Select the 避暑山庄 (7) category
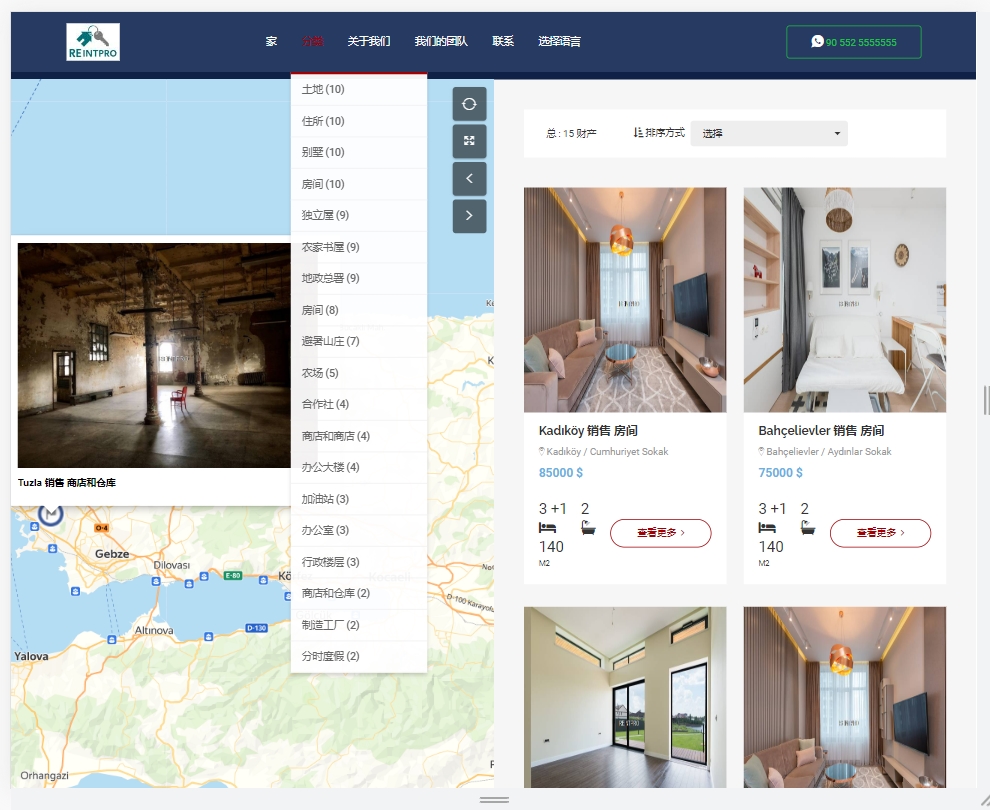 (x=359, y=342)
